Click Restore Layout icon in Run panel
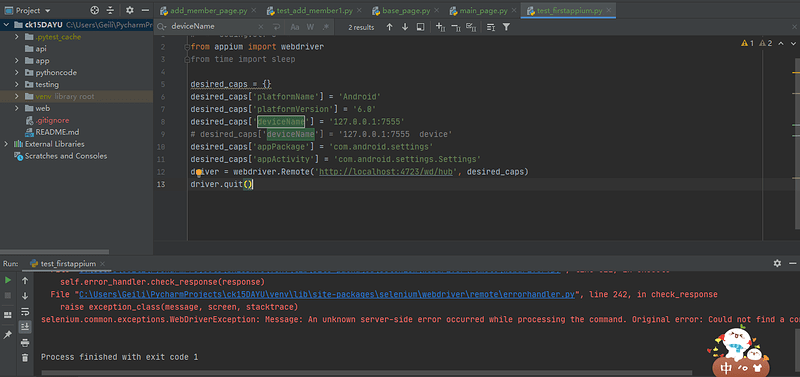This screenshot has width=800, height=377. tap(8, 315)
